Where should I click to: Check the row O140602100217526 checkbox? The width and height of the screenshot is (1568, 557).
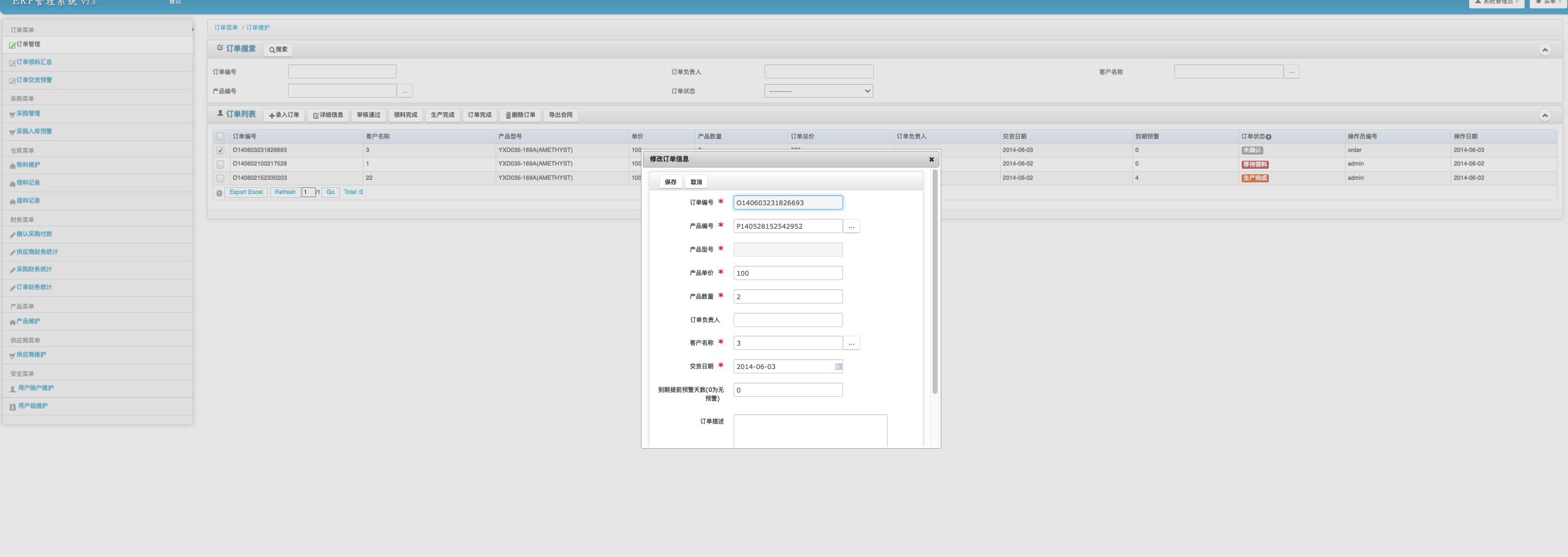coord(220,164)
